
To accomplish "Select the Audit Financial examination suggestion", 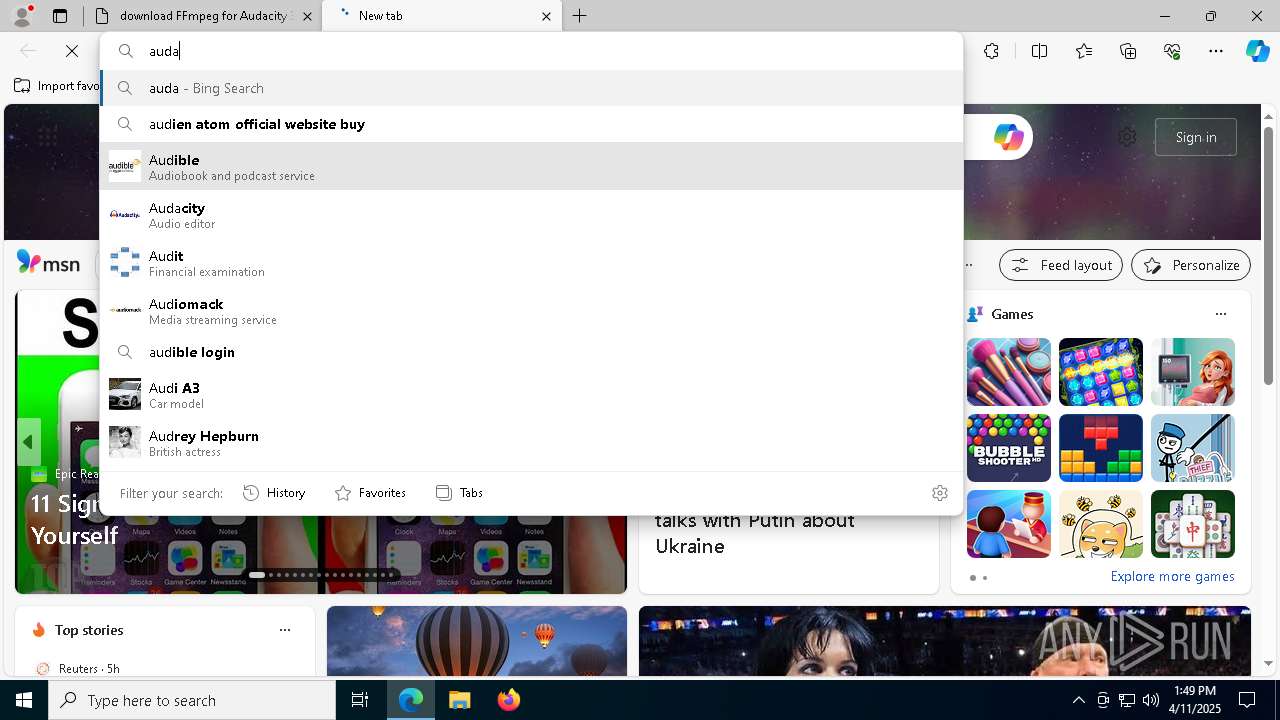I will coord(531,262).
